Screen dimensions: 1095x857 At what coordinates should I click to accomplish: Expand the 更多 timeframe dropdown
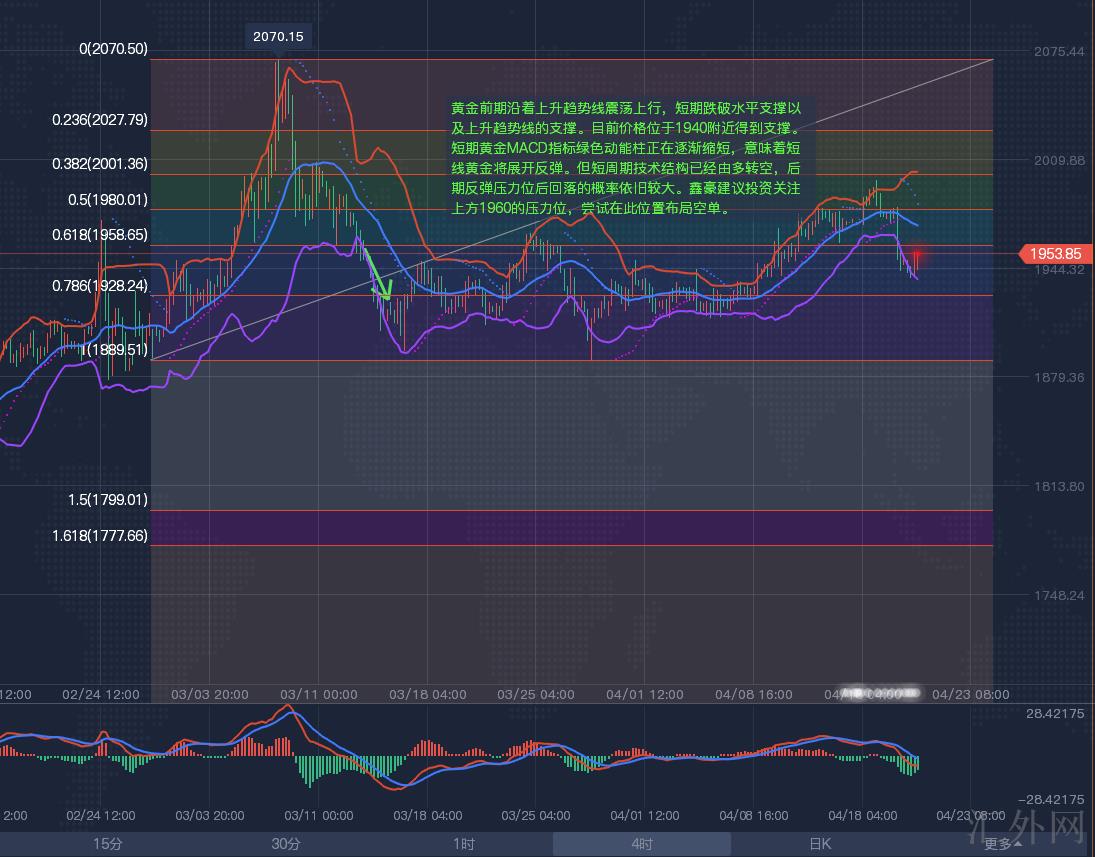point(1002,844)
